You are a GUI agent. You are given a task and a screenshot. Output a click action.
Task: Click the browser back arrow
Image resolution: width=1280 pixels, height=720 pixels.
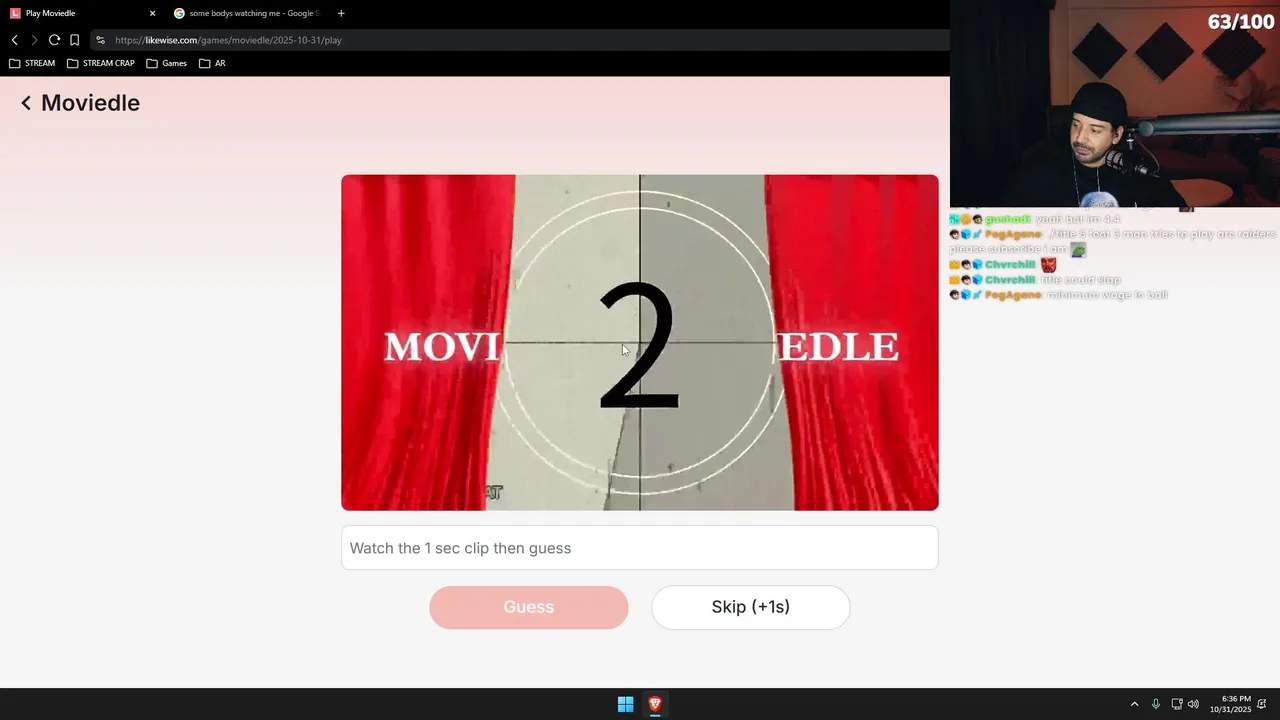click(15, 40)
